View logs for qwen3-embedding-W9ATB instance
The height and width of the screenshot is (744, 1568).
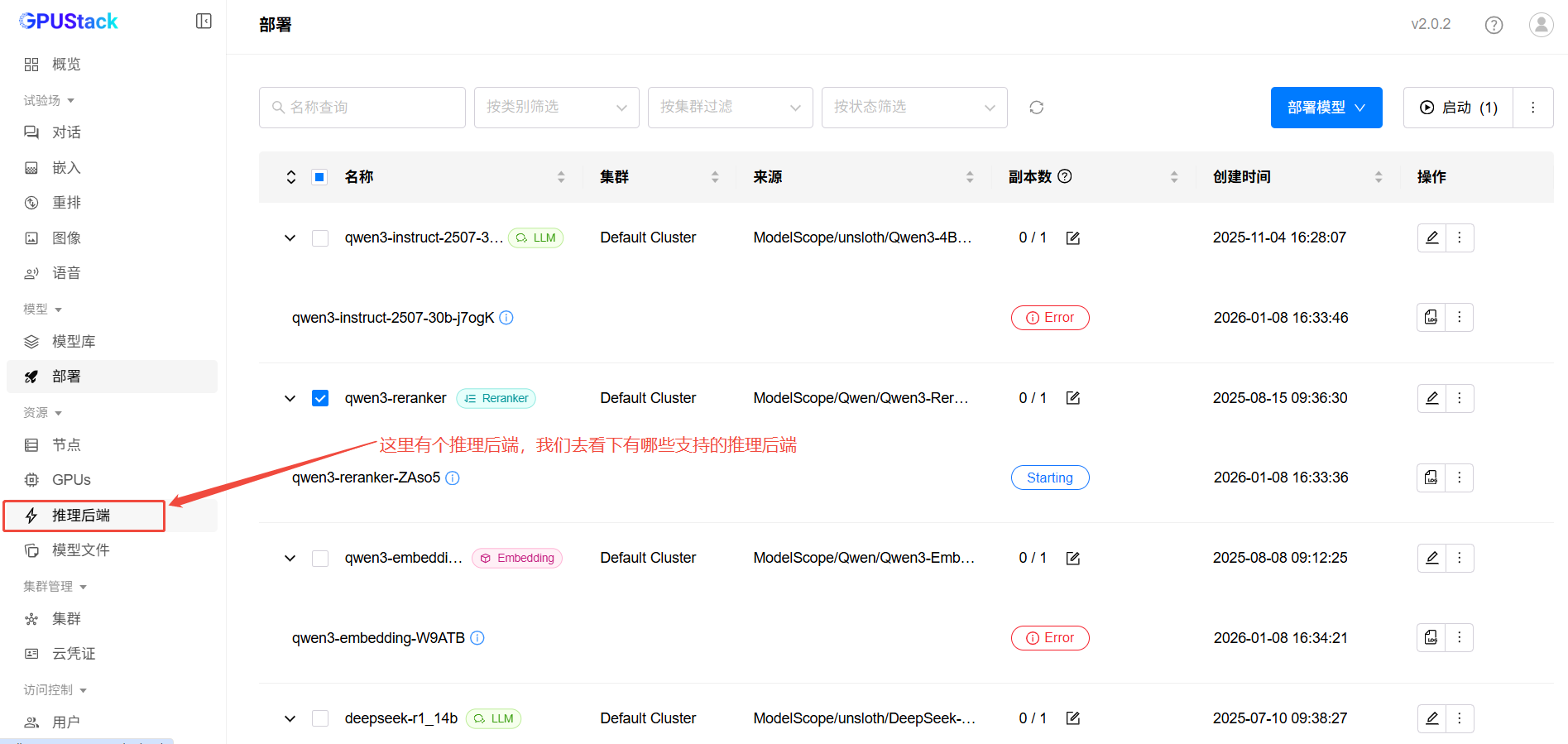pyautogui.click(x=1431, y=638)
